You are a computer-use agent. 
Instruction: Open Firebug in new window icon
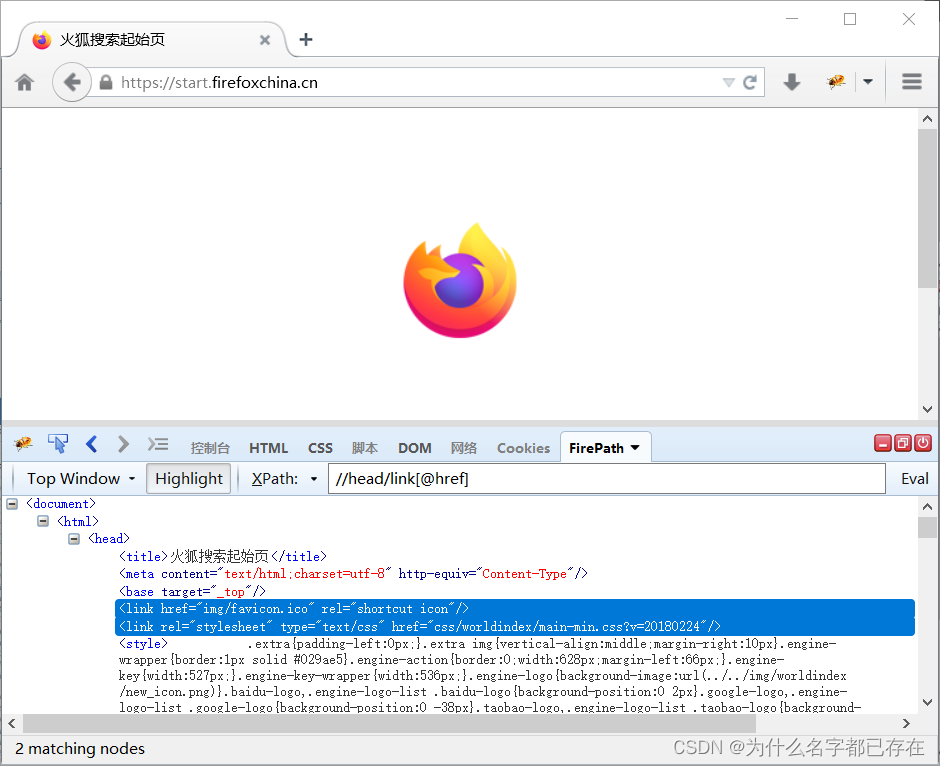pyautogui.click(x=903, y=443)
